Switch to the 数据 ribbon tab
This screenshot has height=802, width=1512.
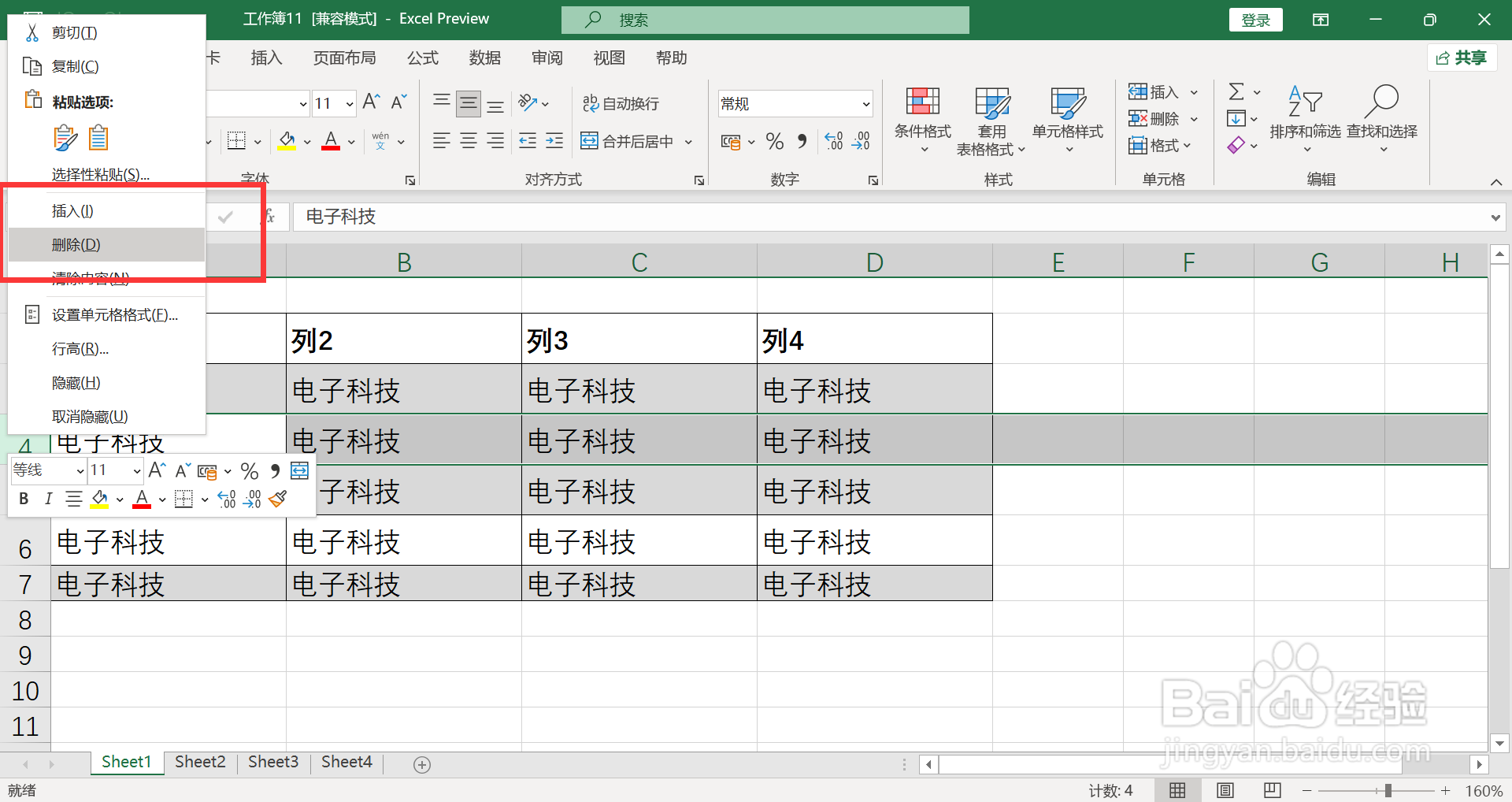point(484,58)
